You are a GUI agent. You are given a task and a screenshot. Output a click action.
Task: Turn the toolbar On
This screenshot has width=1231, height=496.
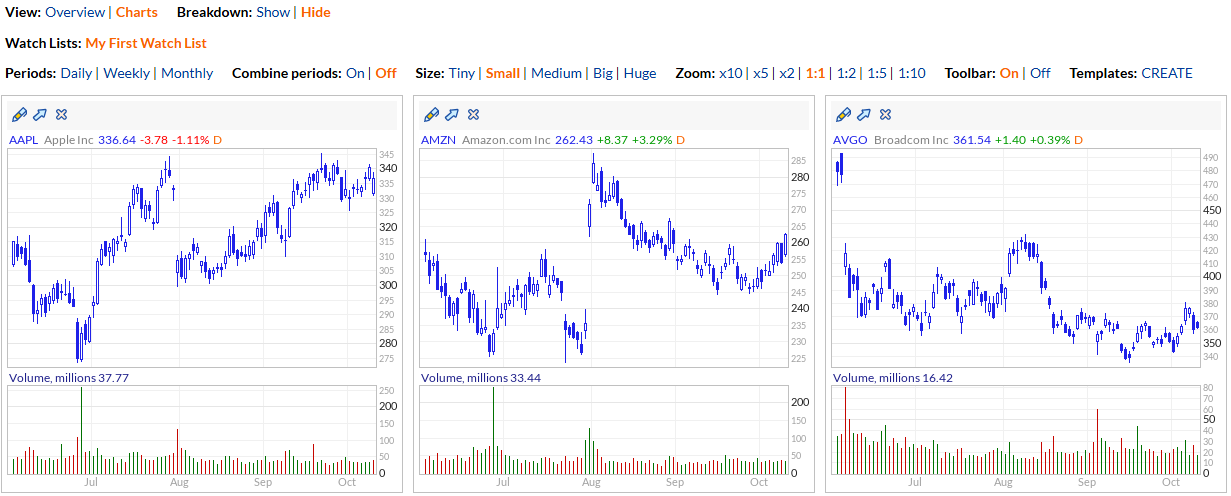pyautogui.click(x=1009, y=73)
